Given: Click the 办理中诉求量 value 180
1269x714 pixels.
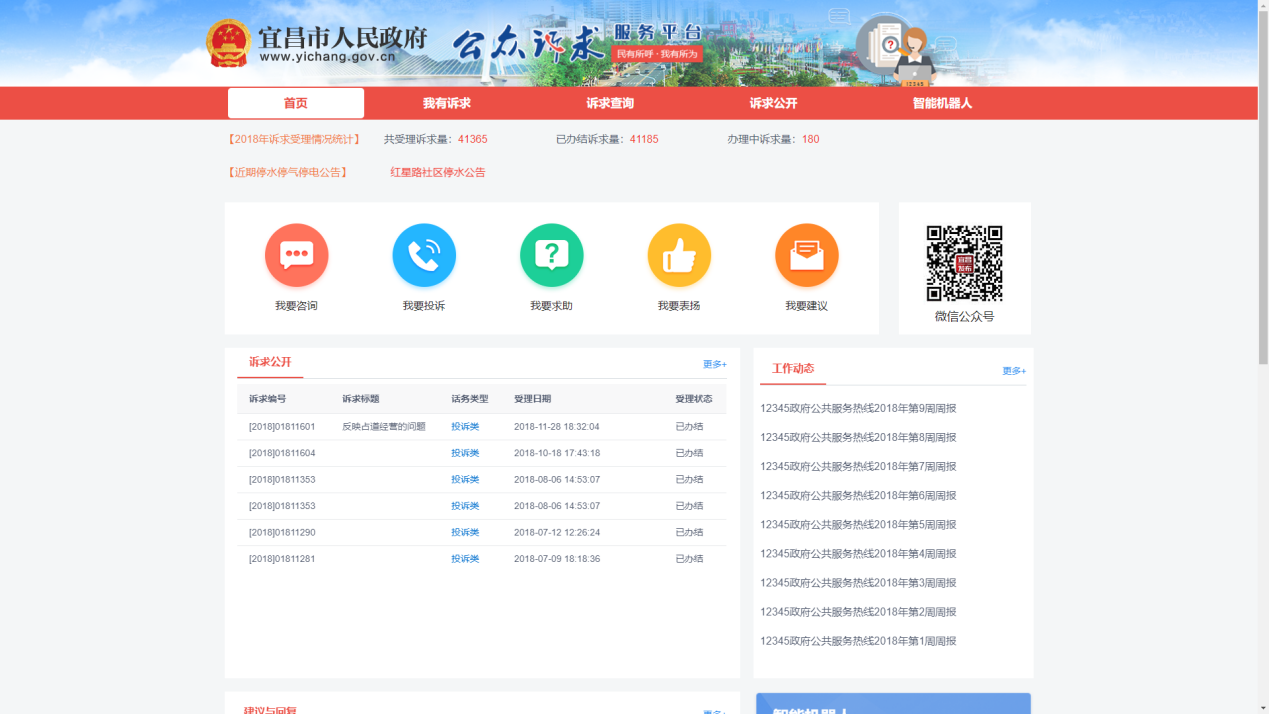Looking at the screenshot, I should click(x=810, y=139).
